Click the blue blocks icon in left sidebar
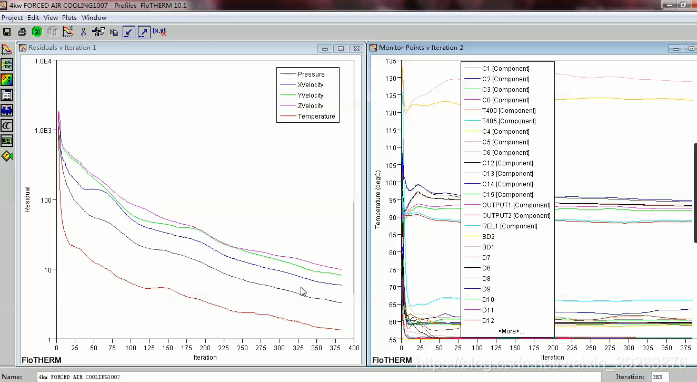This screenshot has width=697, height=382. (x=7, y=110)
